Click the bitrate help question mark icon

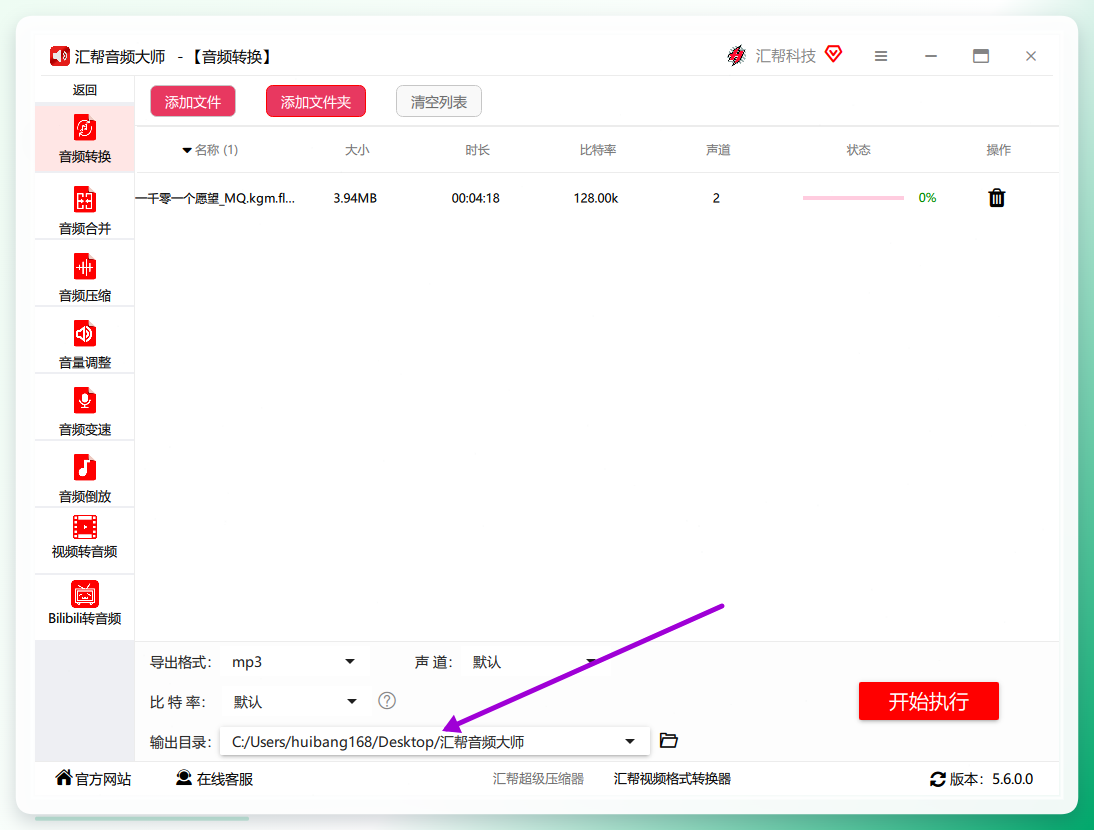[387, 701]
